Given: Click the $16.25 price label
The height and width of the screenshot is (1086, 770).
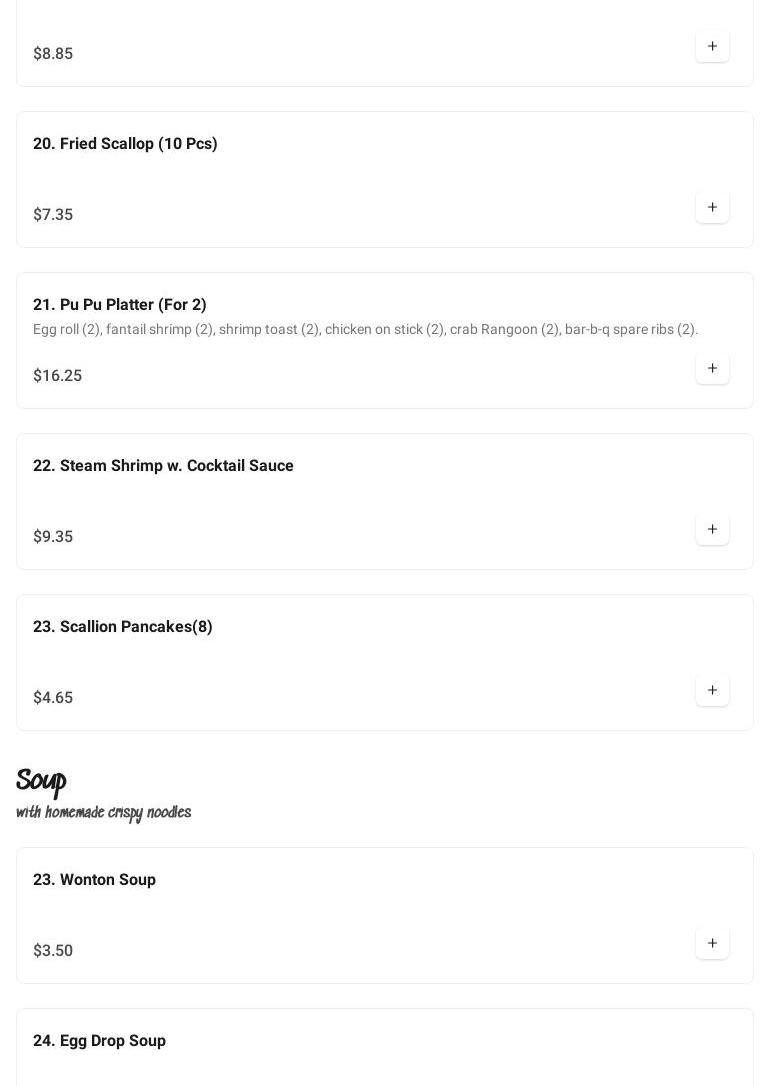Looking at the screenshot, I should pyautogui.click(x=57, y=376).
